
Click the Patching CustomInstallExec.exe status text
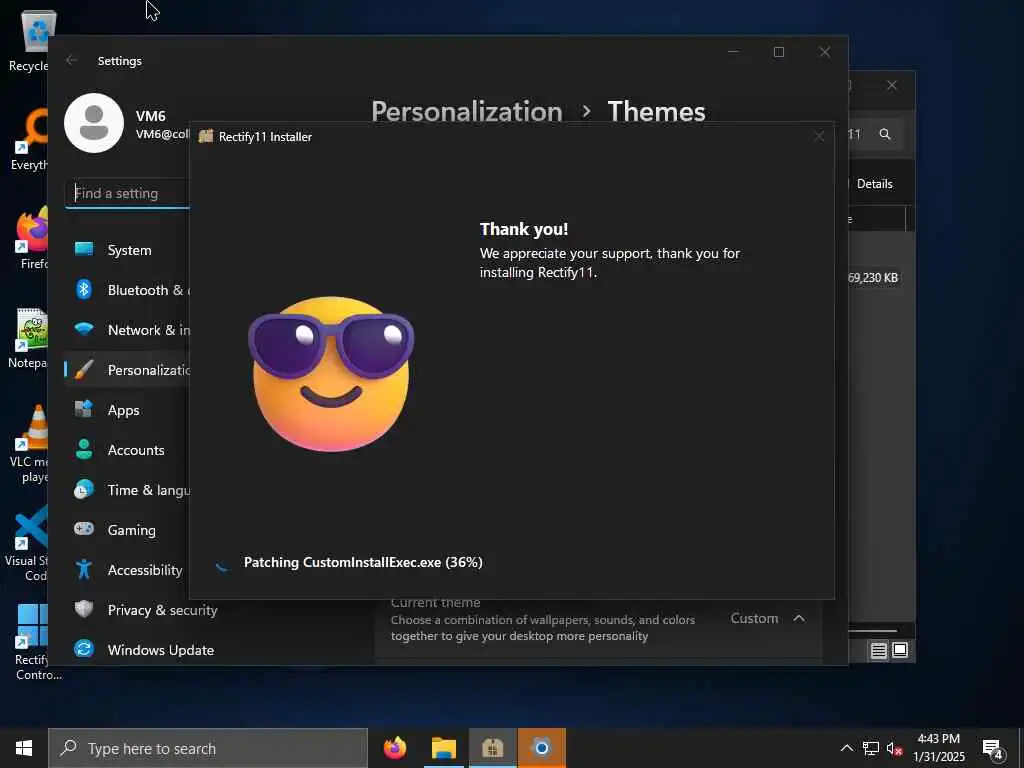tap(363, 562)
